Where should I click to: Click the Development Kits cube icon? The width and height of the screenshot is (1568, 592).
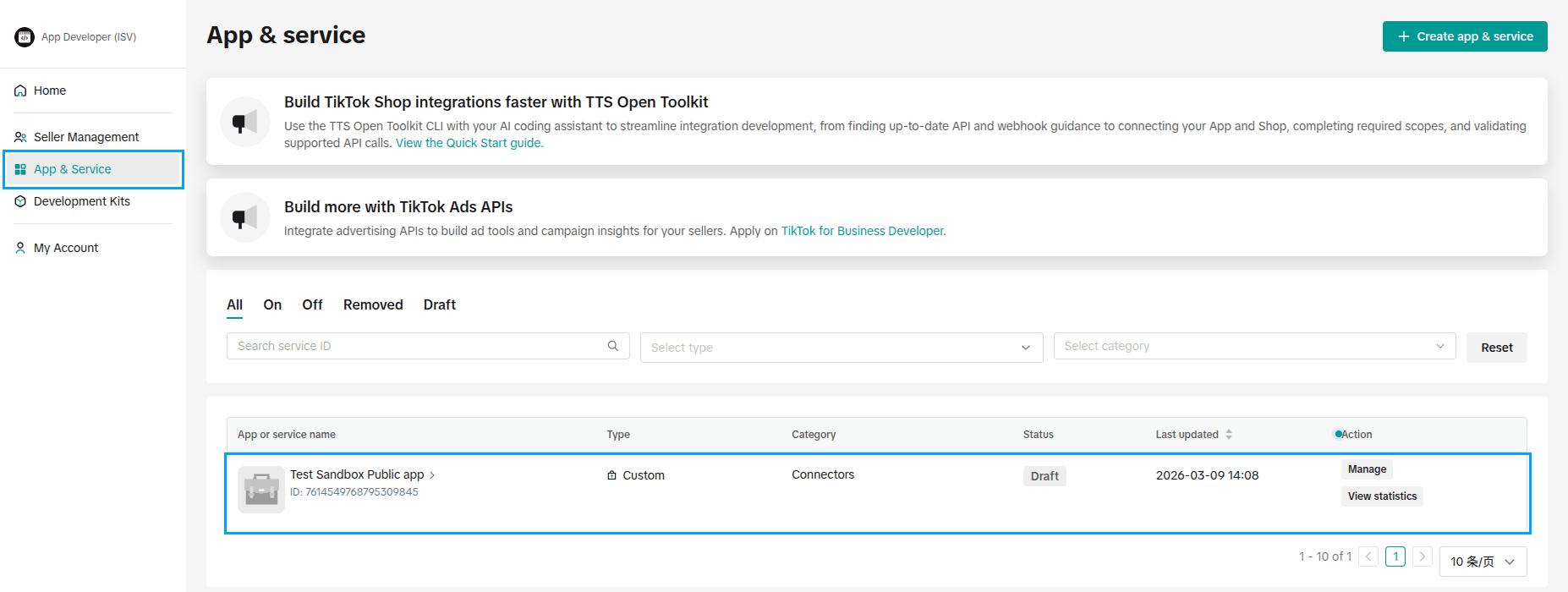pyautogui.click(x=20, y=201)
